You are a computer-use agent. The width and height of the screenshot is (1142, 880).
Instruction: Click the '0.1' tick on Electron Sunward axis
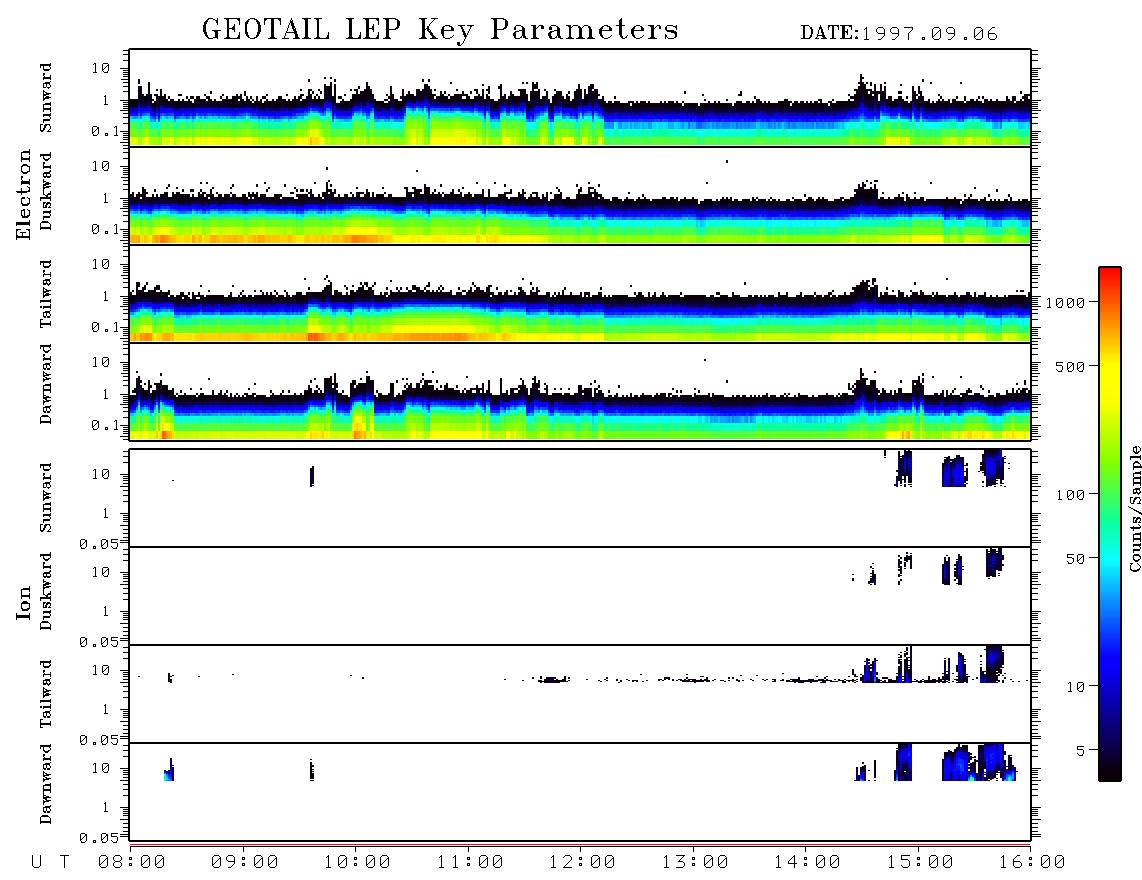(105, 131)
